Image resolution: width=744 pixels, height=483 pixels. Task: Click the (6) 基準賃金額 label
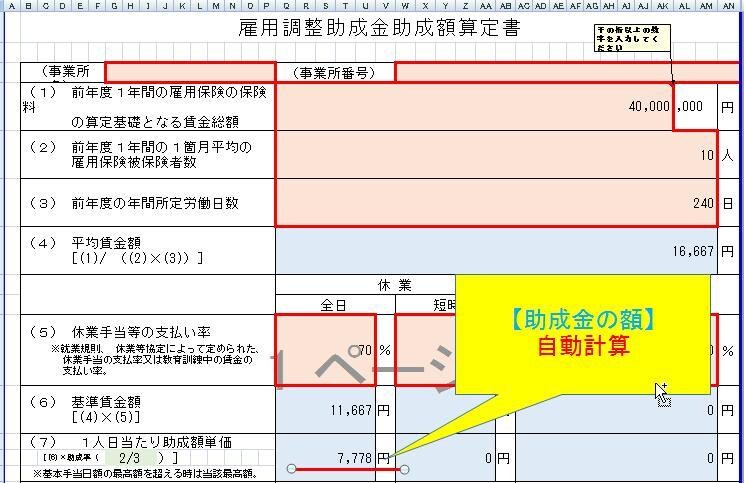85,409
